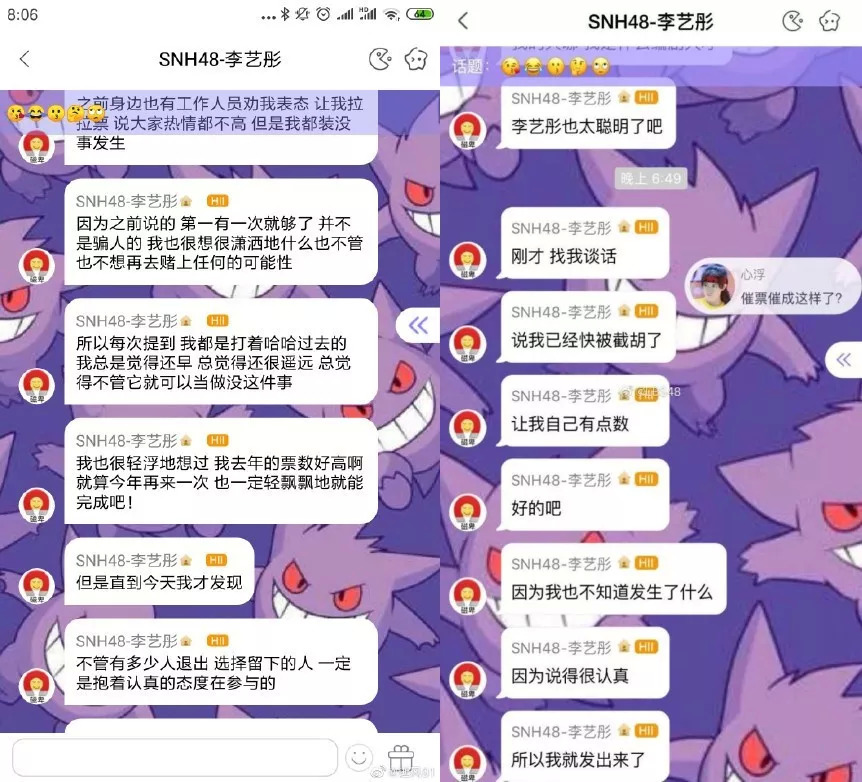This screenshot has width=862, height=782.
Task: Tap the message input field
Action: click(175, 757)
